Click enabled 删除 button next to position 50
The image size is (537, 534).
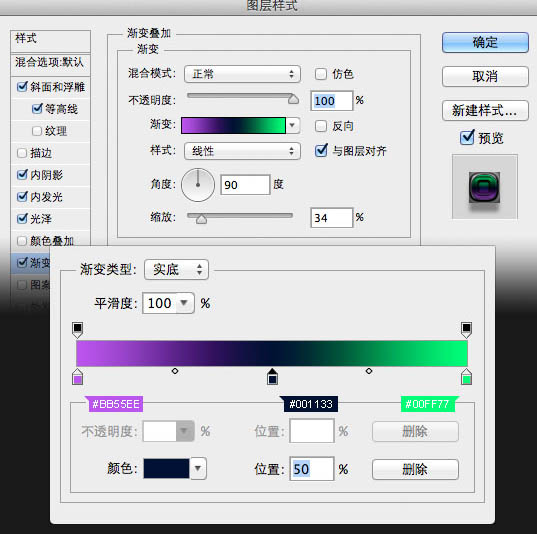point(415,469)
